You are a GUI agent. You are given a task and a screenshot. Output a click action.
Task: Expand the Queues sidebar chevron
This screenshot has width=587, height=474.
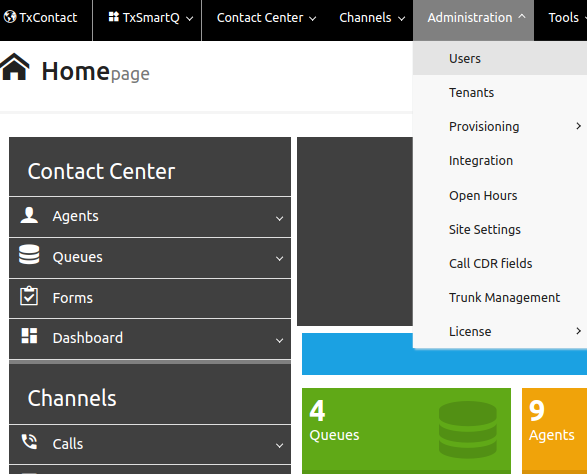pos(279,258)
